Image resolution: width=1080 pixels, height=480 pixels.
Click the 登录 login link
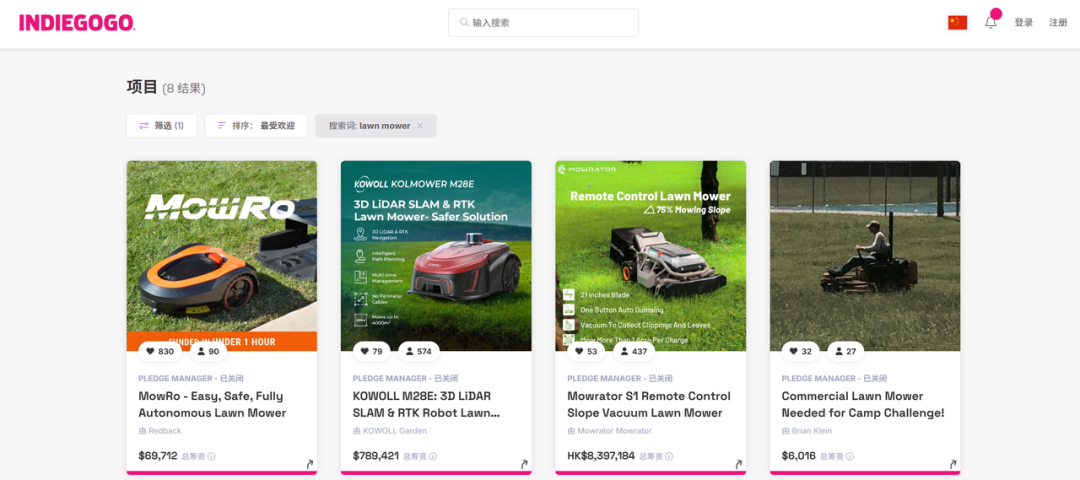click(1024, 23)
